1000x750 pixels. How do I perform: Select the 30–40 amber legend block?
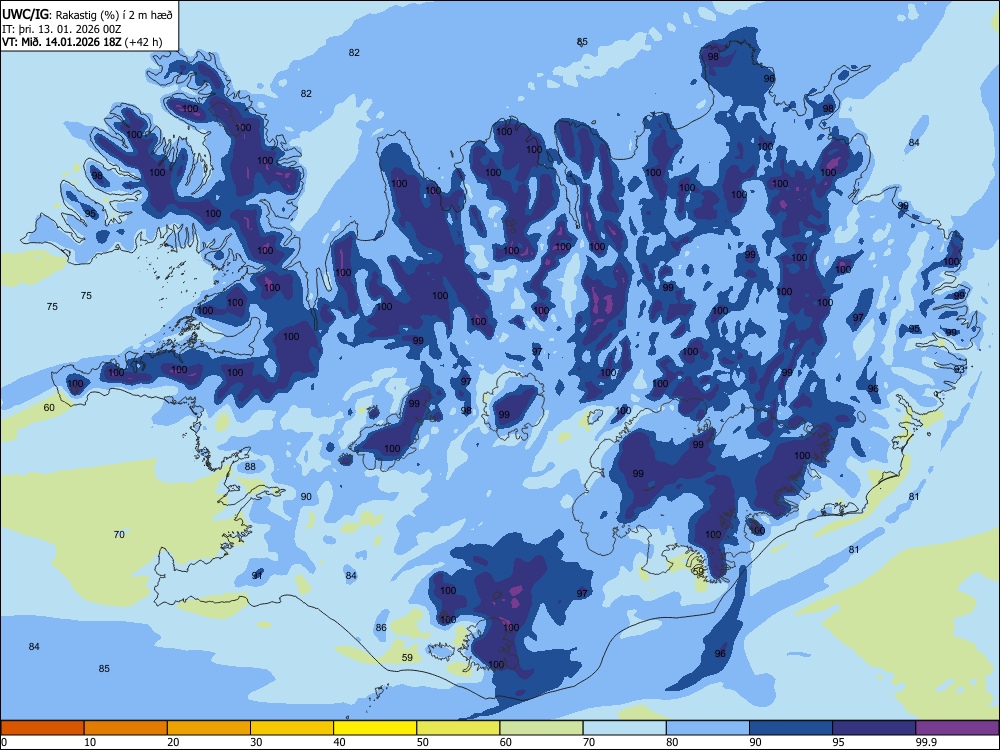pos(292,728)
